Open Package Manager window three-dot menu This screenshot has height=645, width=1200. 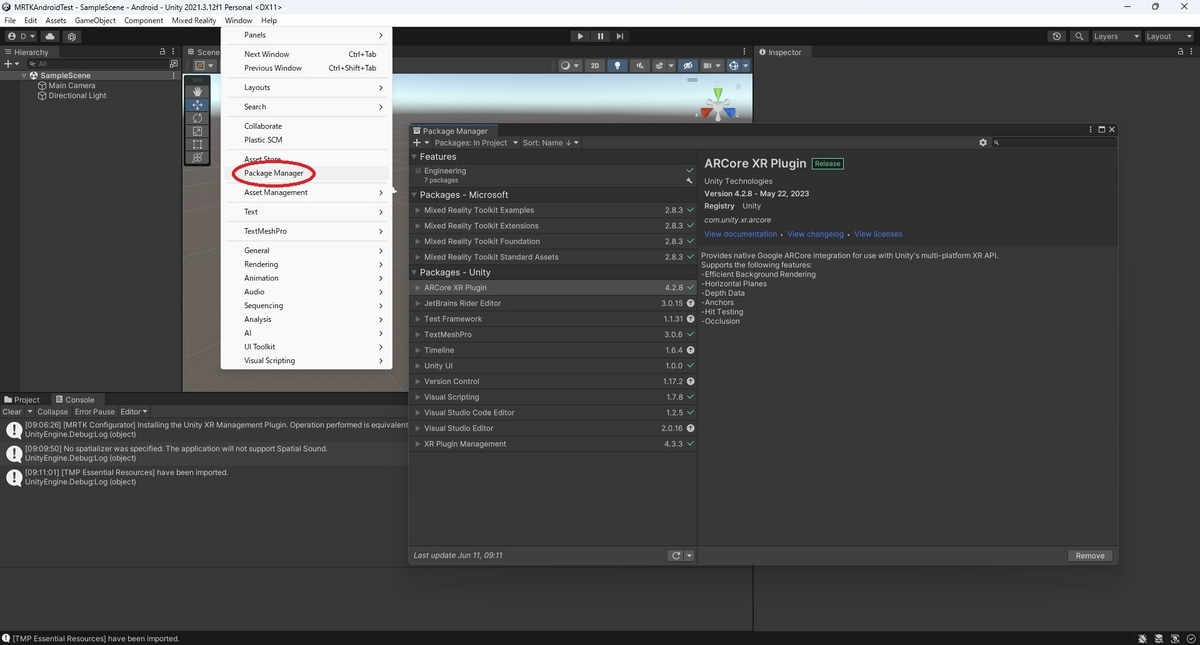click(1090, 130)
